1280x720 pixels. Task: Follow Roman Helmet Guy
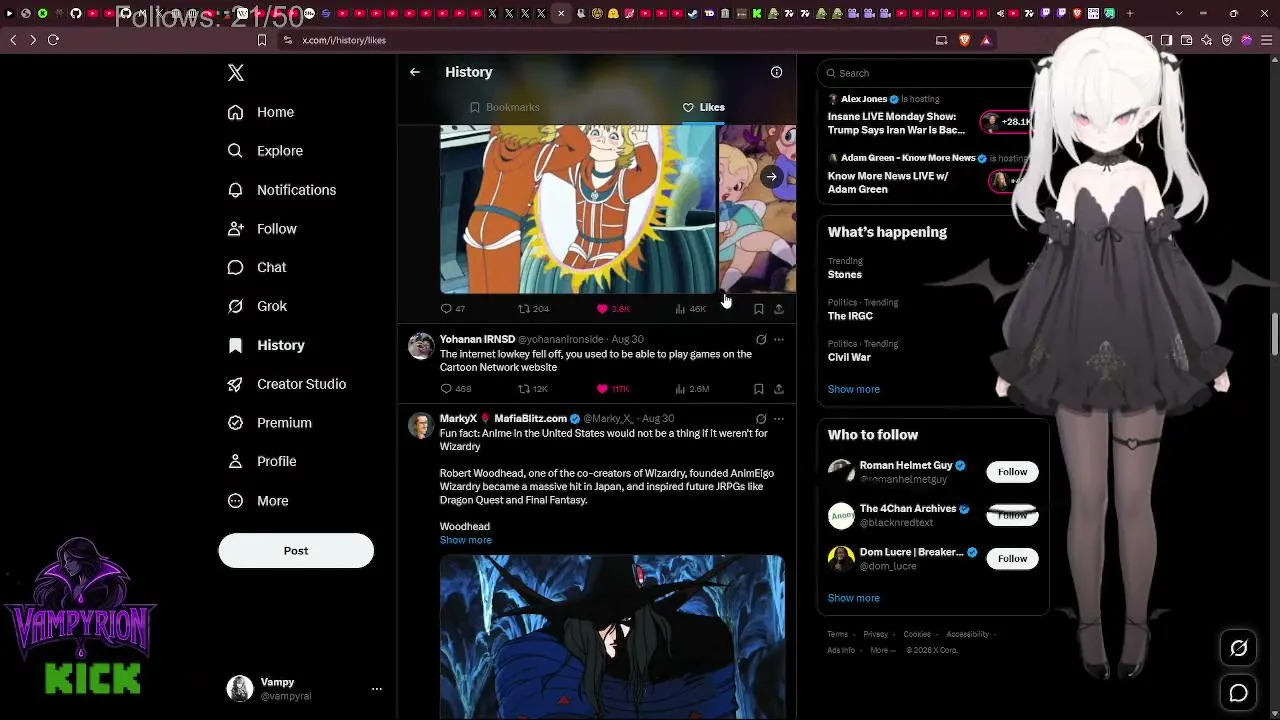(1012, 472)
